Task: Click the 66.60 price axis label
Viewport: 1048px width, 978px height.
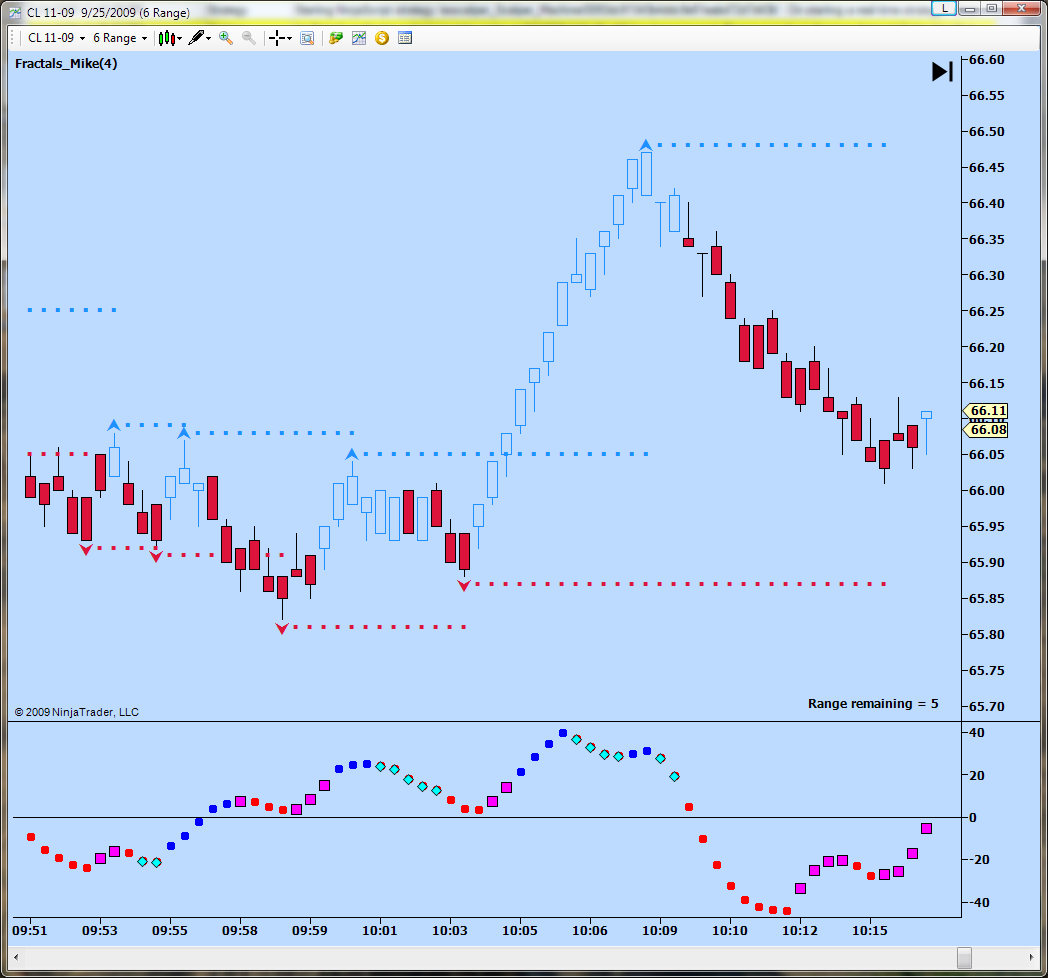Action: point(987,59)
